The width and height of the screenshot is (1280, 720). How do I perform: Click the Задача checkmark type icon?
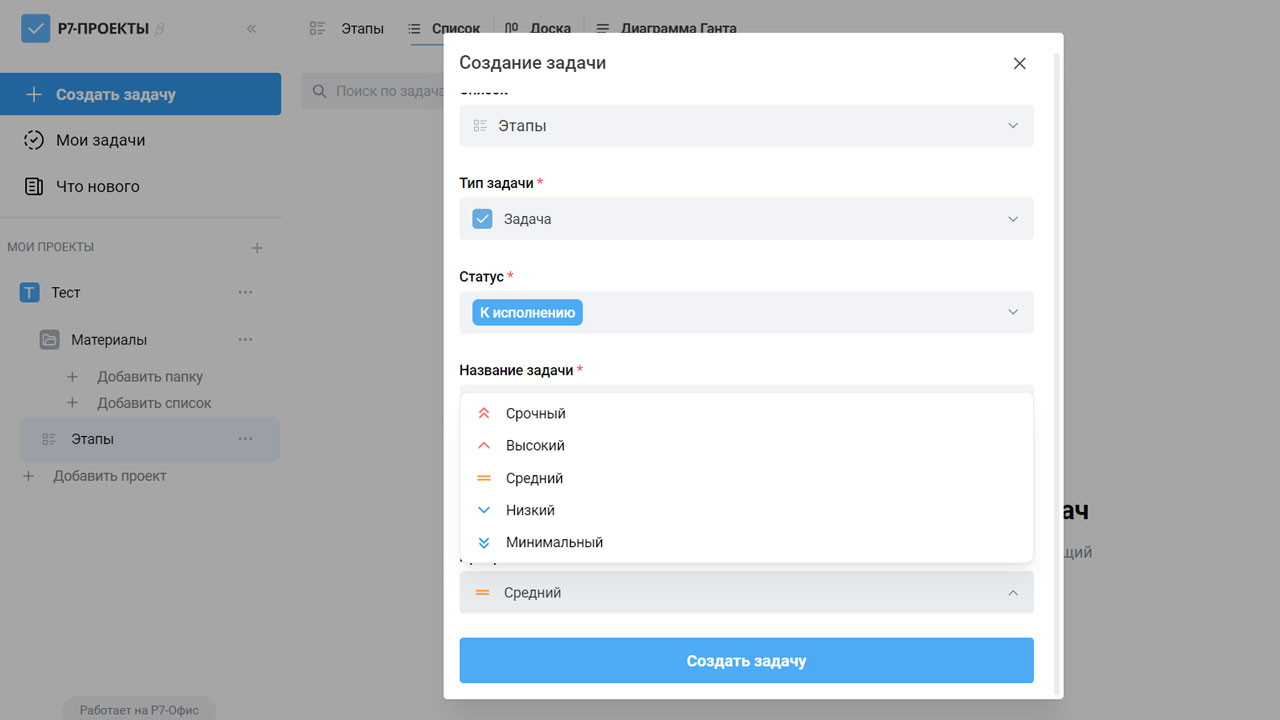[482, 219]
